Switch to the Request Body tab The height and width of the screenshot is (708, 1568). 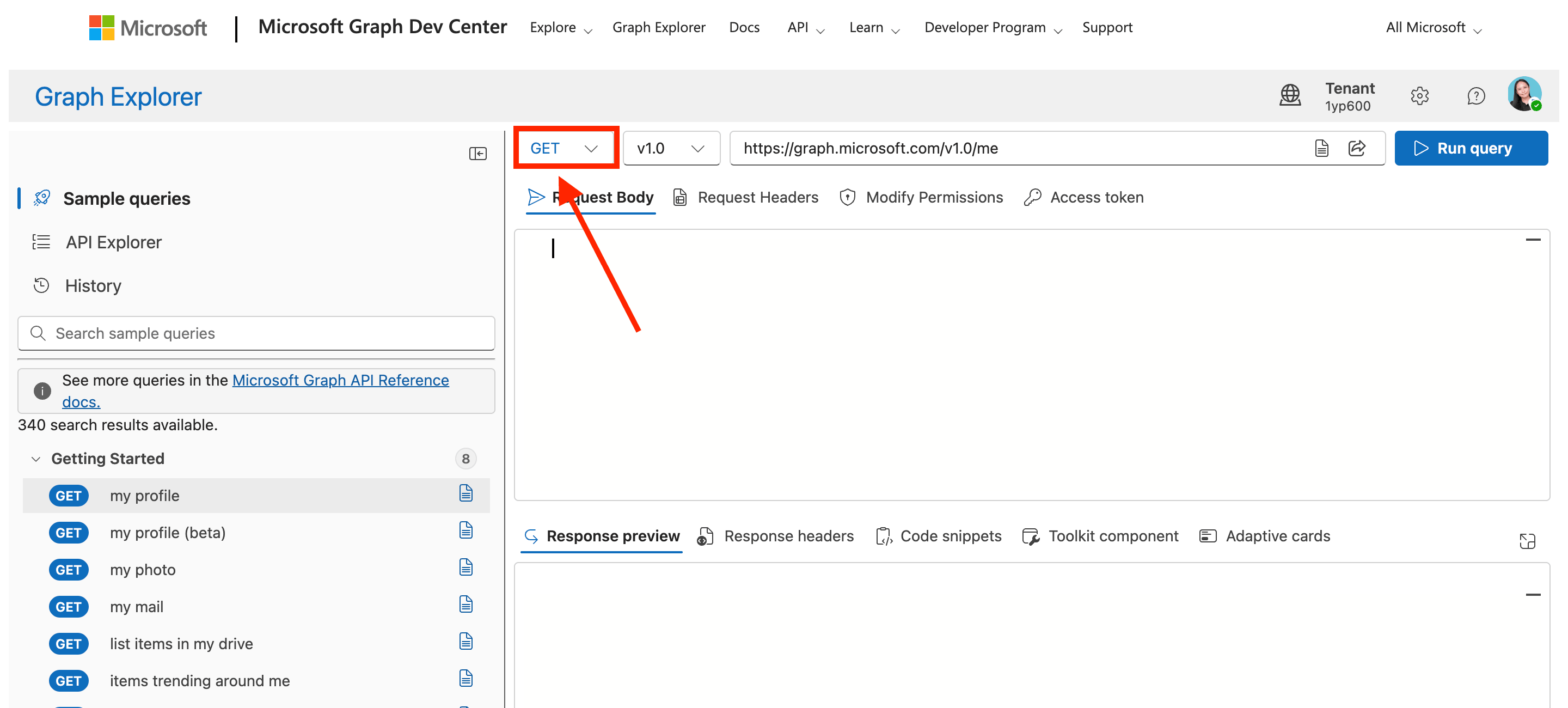tap(590, 197)
